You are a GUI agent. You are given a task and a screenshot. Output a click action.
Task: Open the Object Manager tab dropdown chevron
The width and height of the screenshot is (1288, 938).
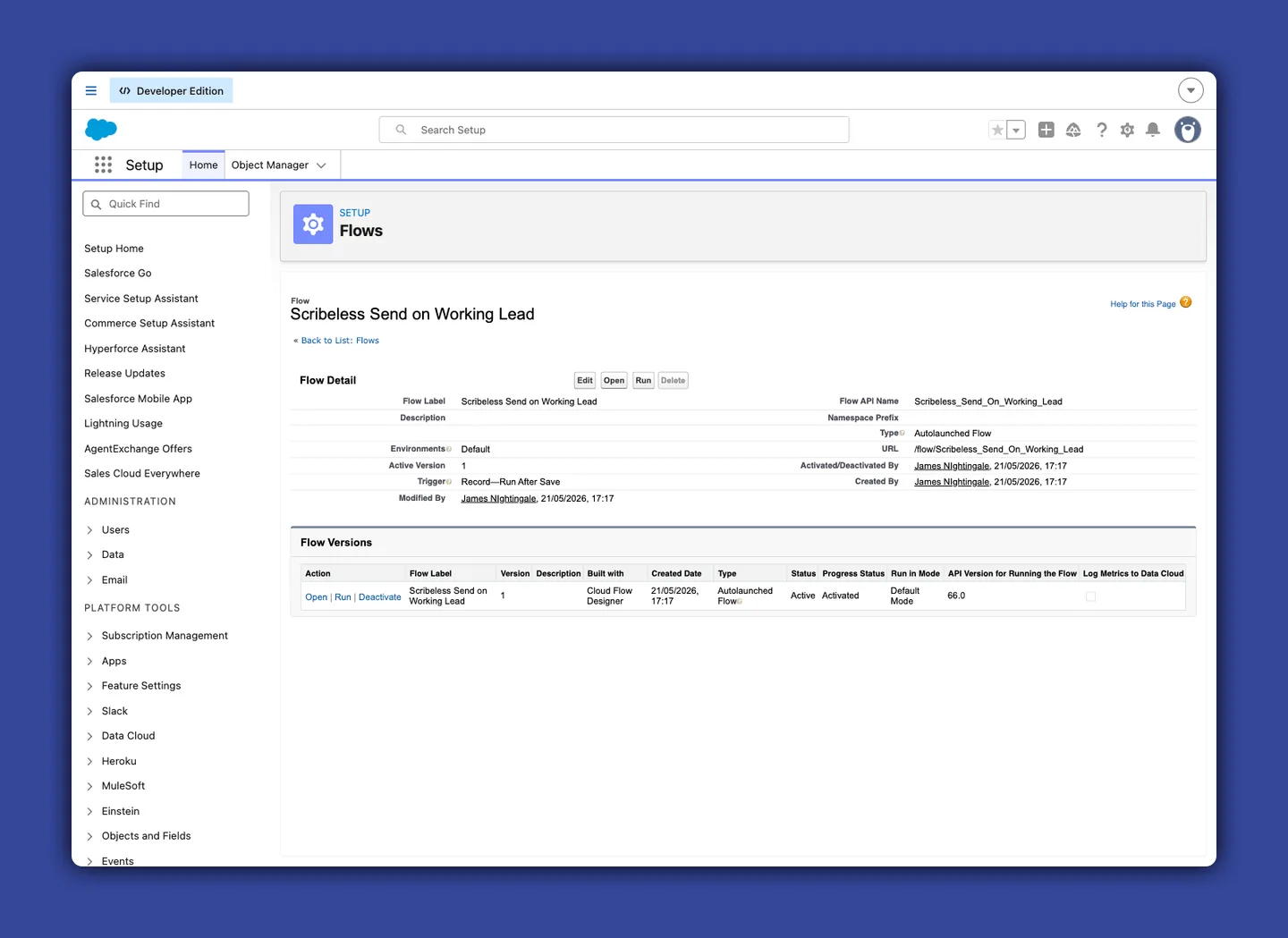[x=321, y=165]
